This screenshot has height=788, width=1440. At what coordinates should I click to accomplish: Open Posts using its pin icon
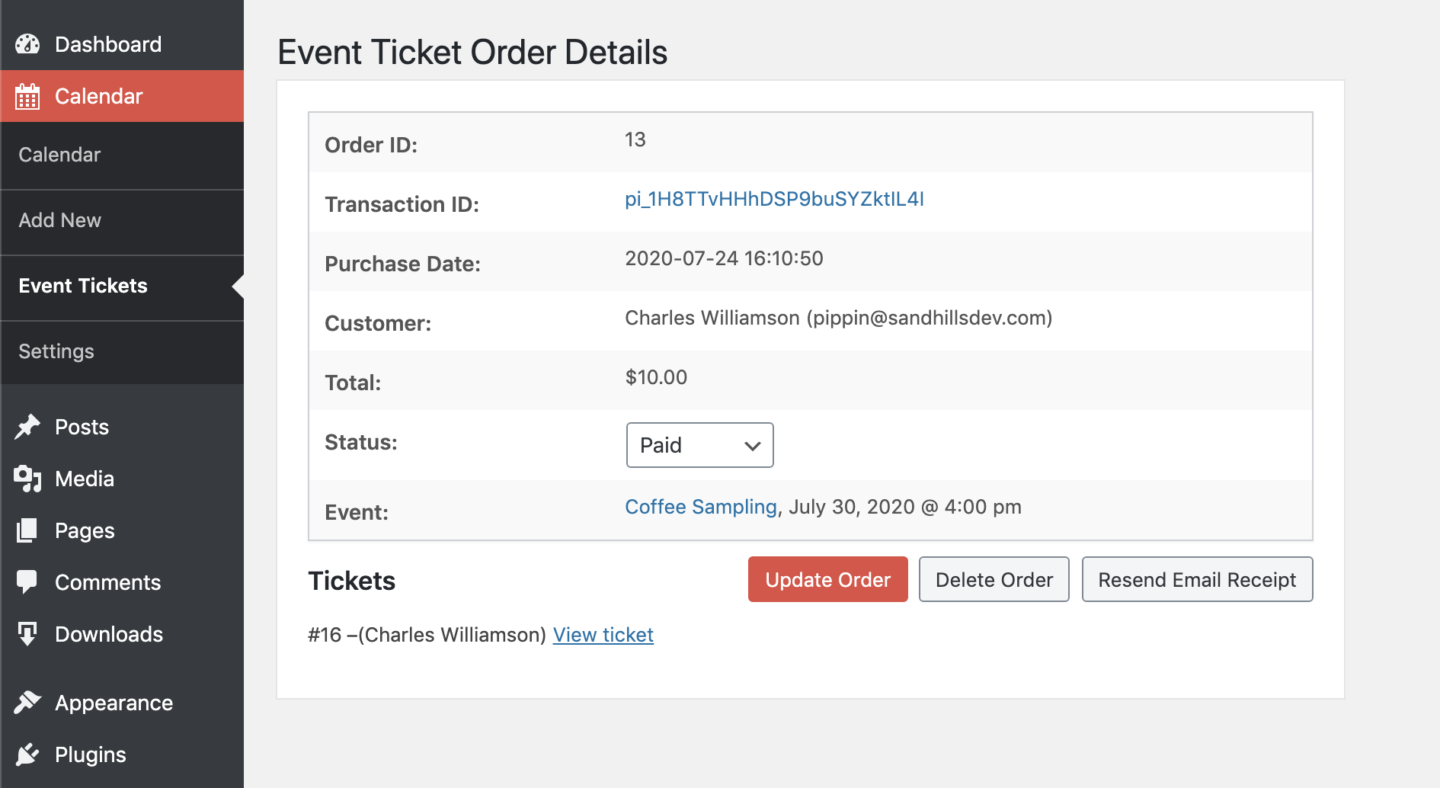tap(28, 426)
